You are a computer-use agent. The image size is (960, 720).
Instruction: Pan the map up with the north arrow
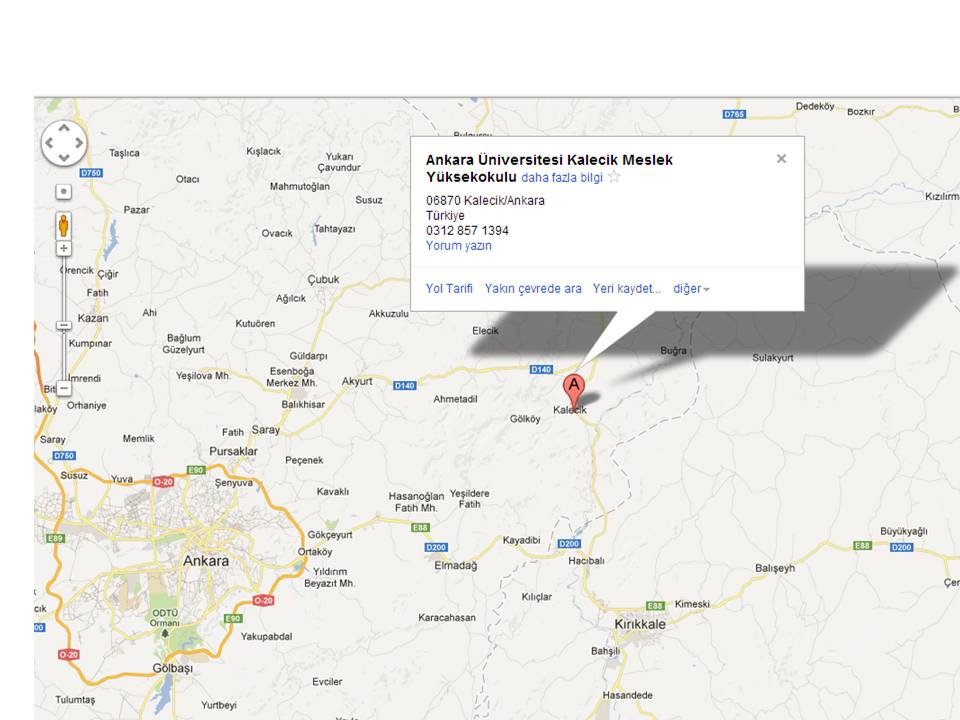pyautogui.click(x=64, y=128)
